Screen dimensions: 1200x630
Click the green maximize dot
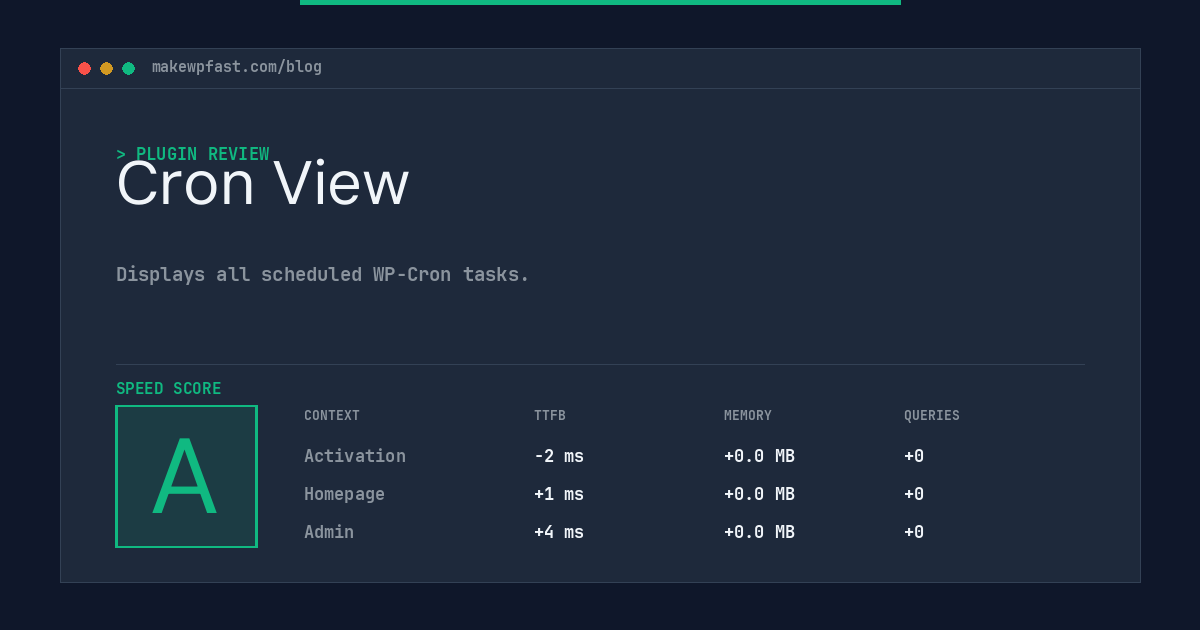[x=128, y=68]
